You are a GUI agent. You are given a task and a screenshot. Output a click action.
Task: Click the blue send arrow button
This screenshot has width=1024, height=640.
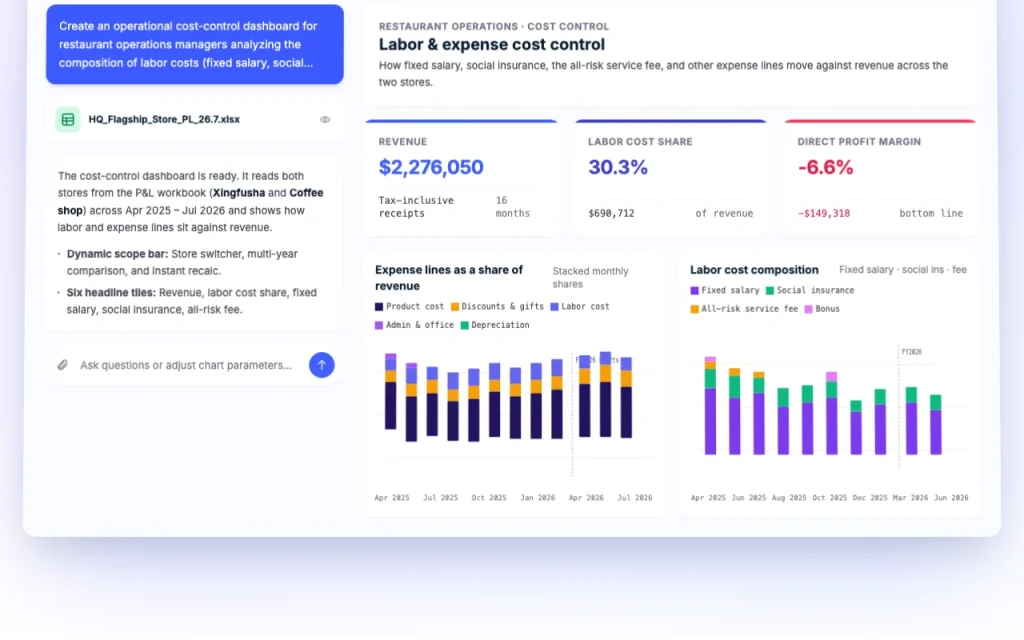[x=321, y=365]
